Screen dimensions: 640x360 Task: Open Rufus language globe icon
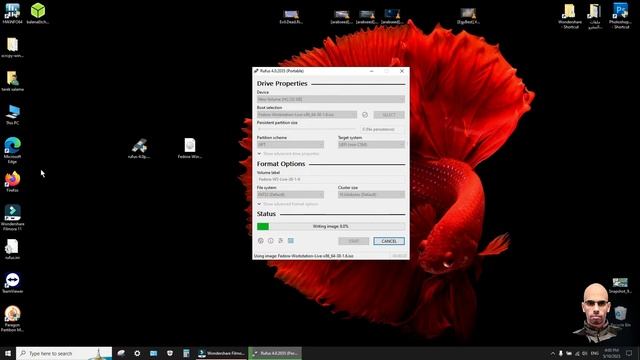pos(261,241)
